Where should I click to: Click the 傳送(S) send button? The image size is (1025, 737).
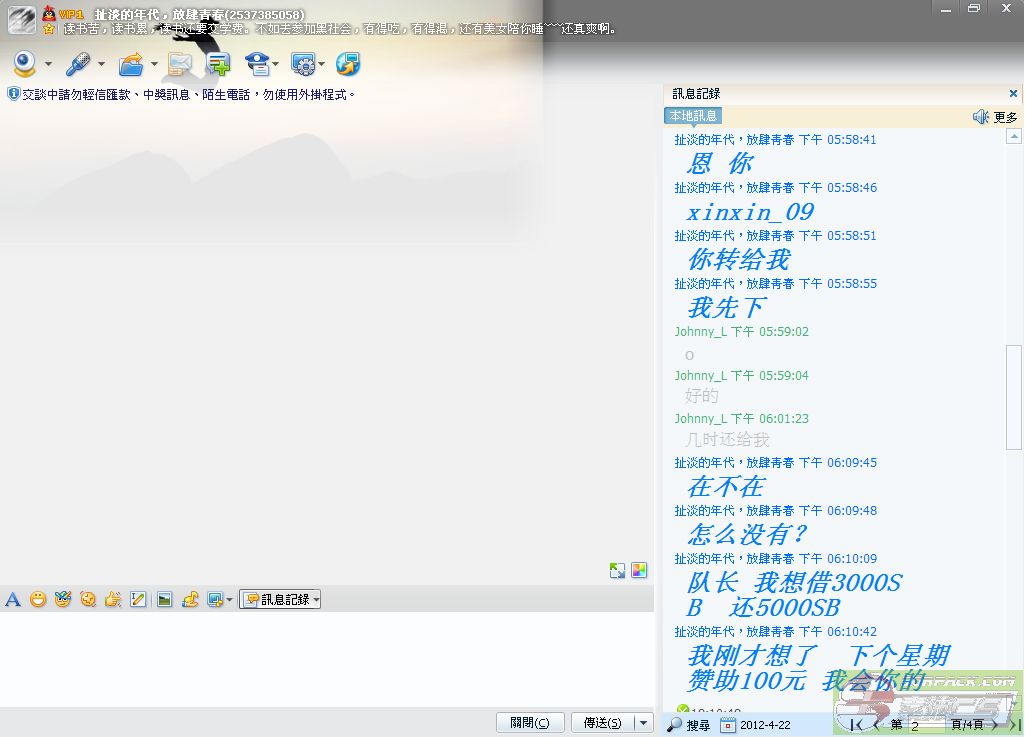coord(602,723)
